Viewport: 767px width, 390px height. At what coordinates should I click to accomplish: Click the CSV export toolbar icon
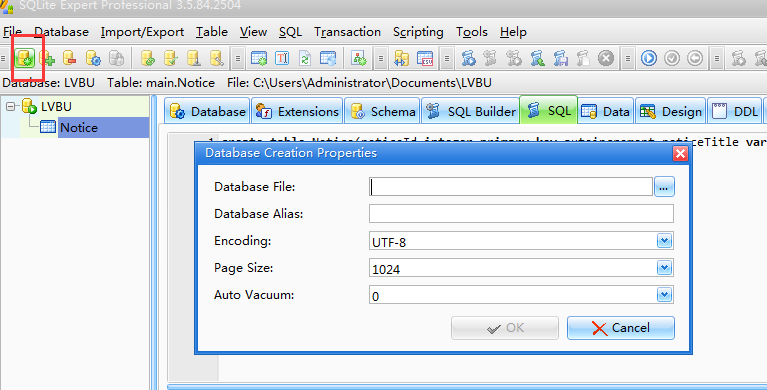click(x=425, y=58)
